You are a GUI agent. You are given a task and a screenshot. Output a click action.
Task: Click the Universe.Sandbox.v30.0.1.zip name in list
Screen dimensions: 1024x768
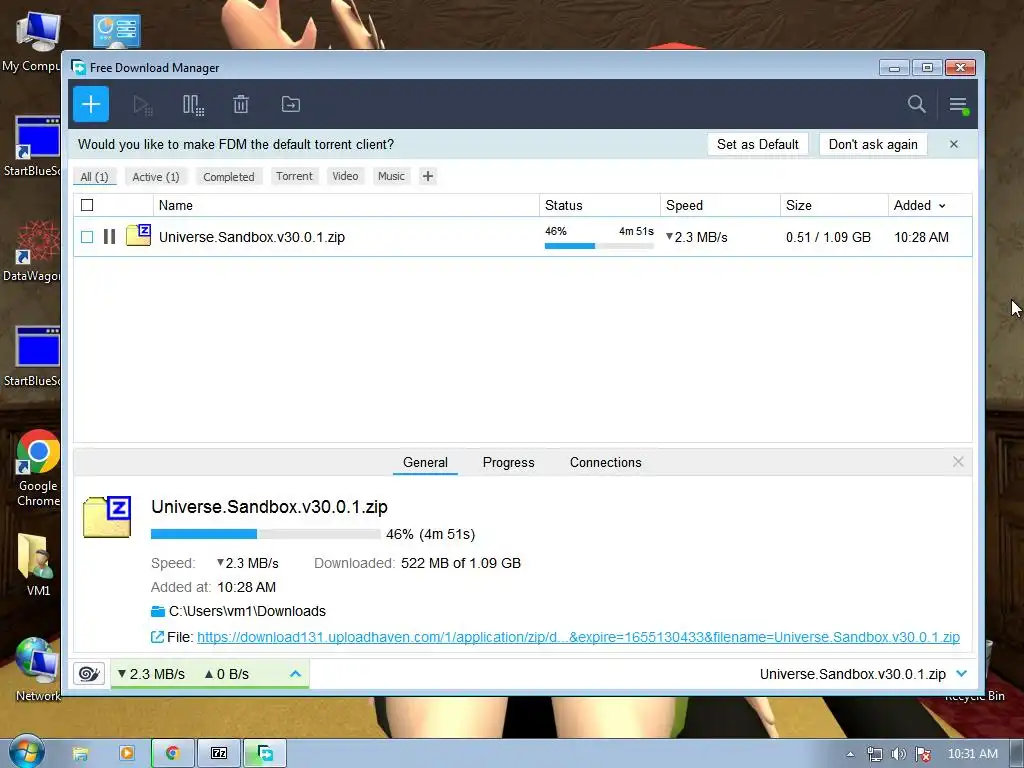(251, 237)
